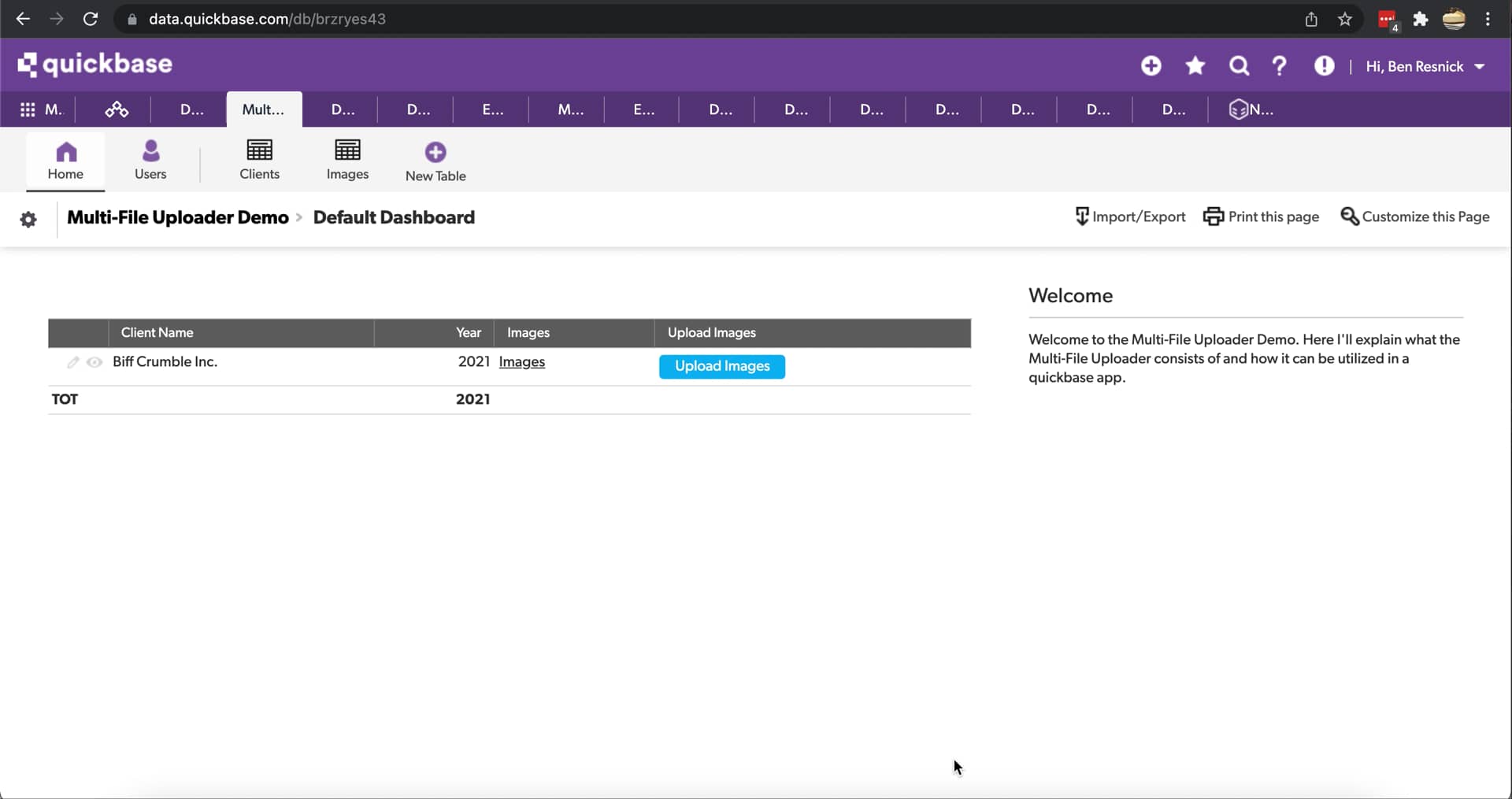Edit the Biff Crumble Inc. record

pyautogui.click(x=74, y=363)
